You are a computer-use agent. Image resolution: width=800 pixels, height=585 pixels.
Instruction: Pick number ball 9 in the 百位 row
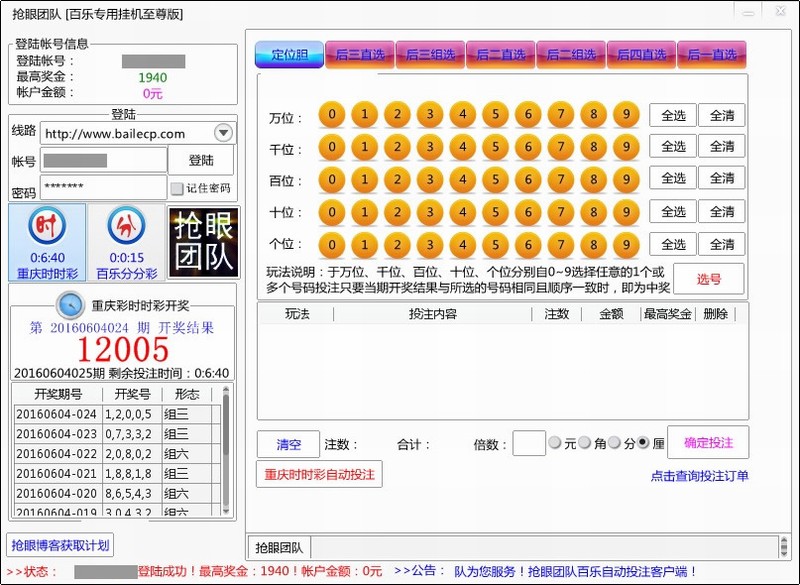click(625, 180)
